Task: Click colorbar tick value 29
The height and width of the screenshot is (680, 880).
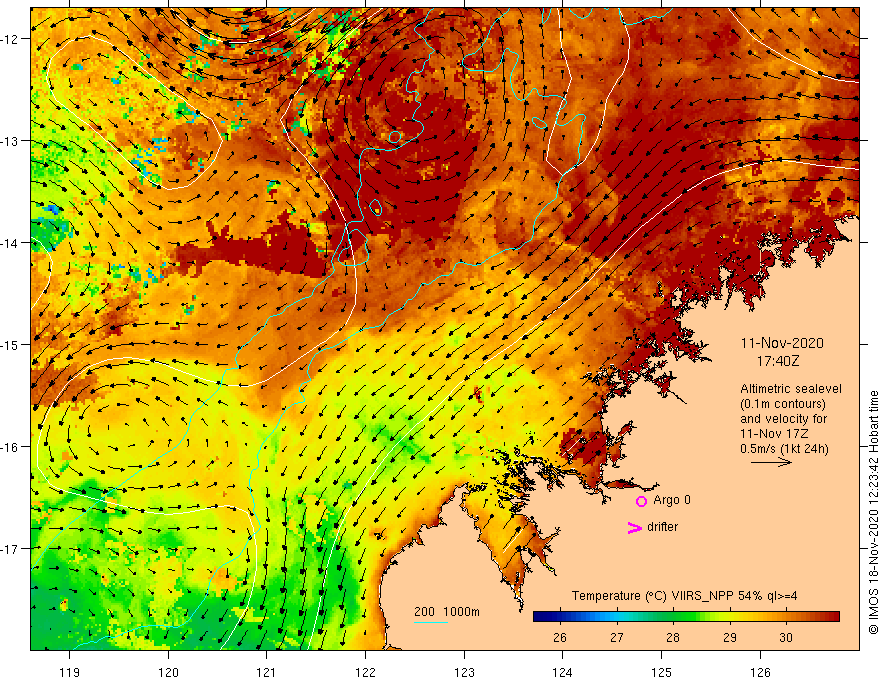Action: coord(729,637)
